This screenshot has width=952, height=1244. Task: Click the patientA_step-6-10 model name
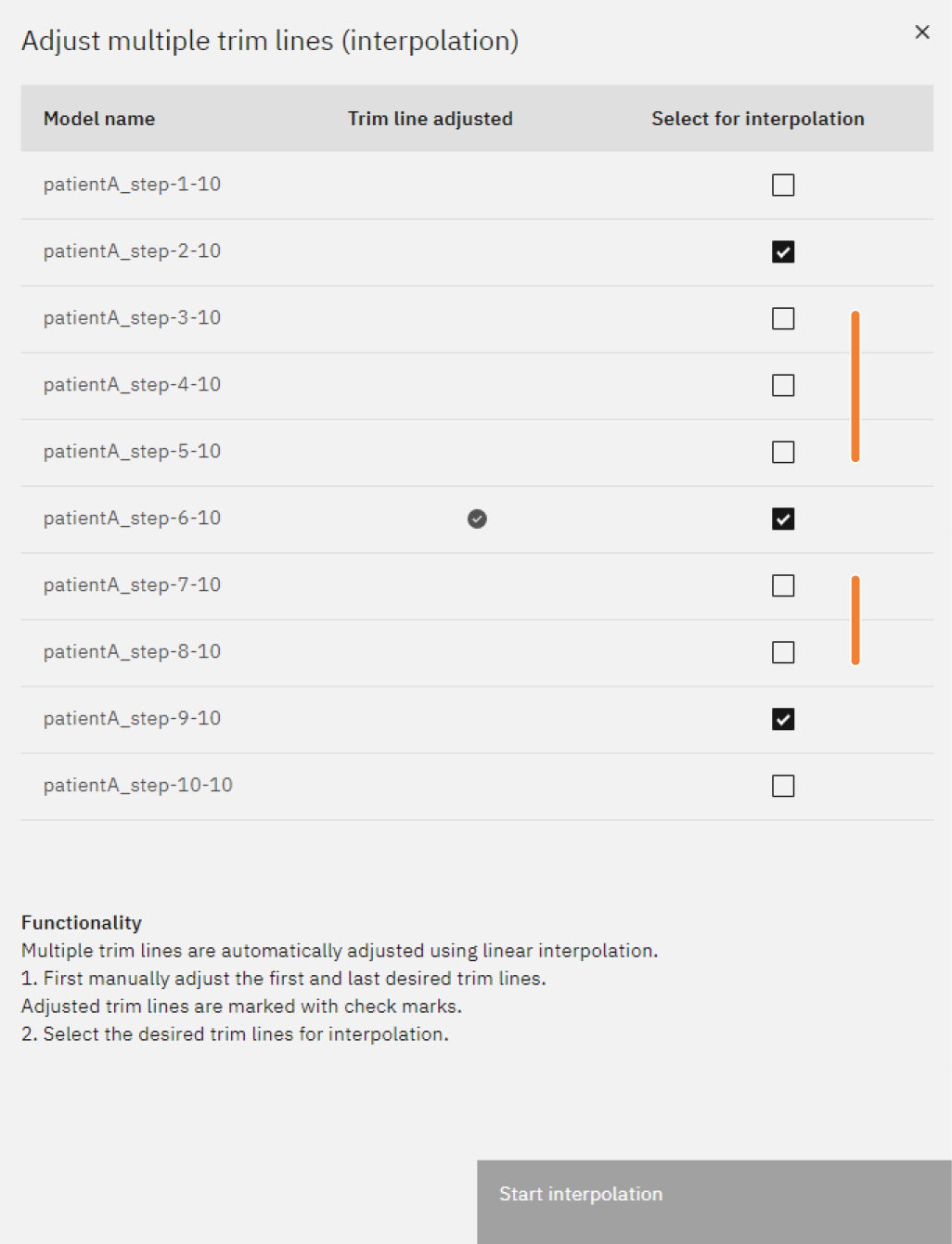132,519
